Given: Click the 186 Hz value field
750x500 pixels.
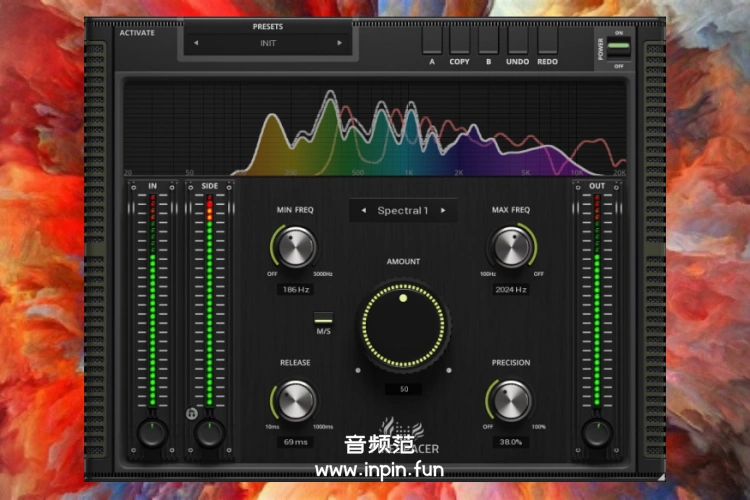Looking at the screenshot, I should (296, 289).
